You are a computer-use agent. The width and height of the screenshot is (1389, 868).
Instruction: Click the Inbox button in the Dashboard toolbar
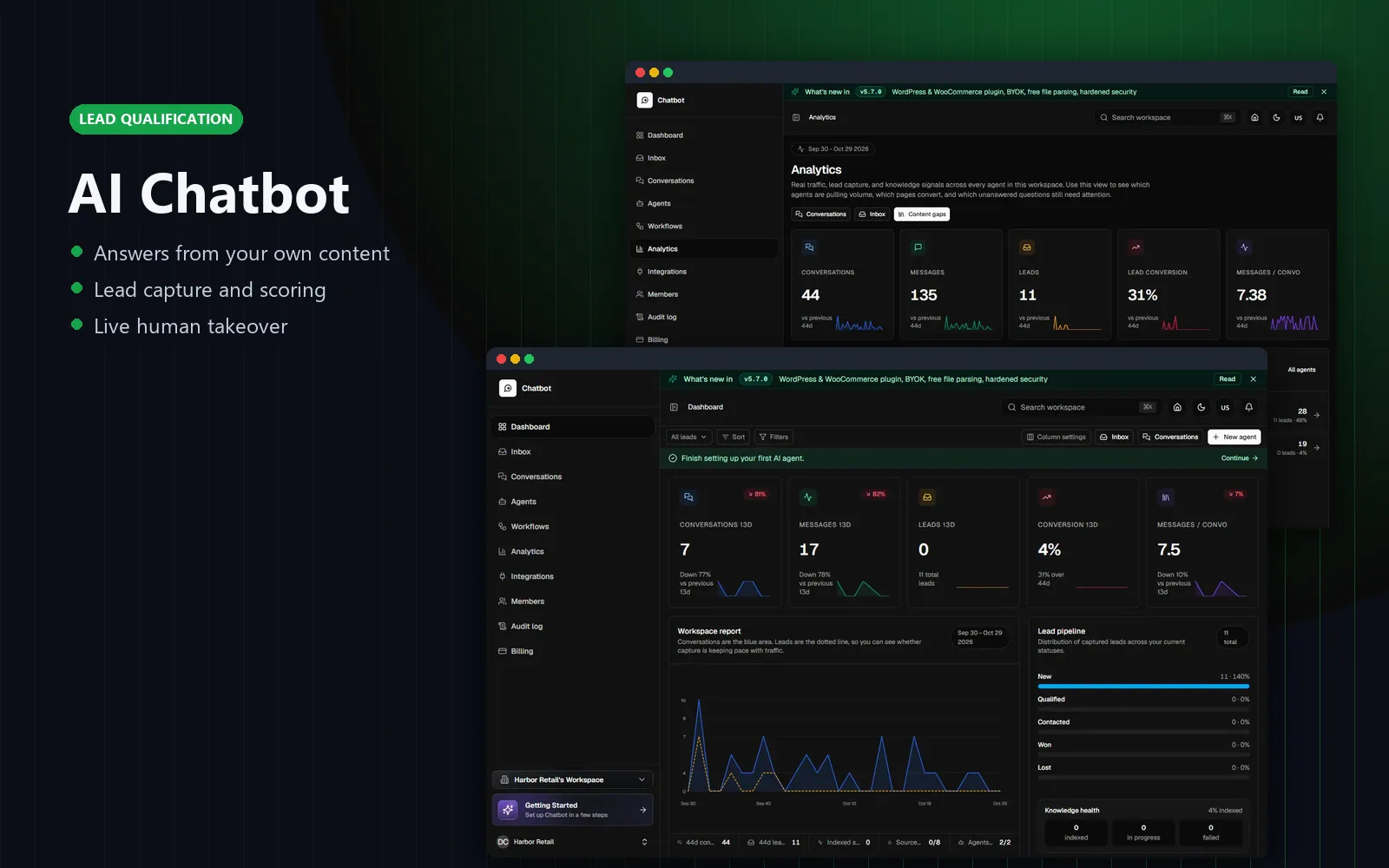click(1115, 437)
